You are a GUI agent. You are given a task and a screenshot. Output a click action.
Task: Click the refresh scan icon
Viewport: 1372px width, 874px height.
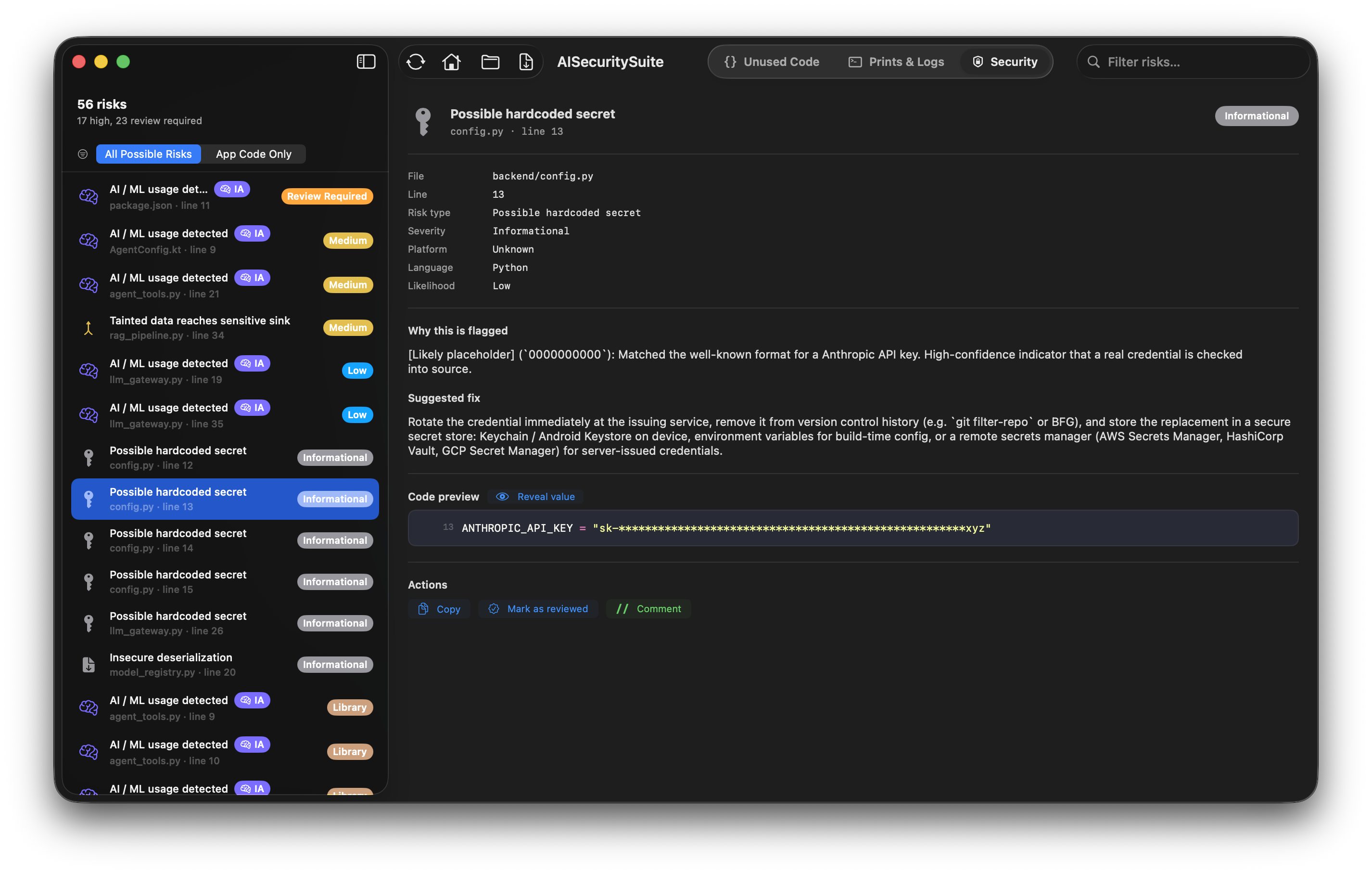point(416,62)
